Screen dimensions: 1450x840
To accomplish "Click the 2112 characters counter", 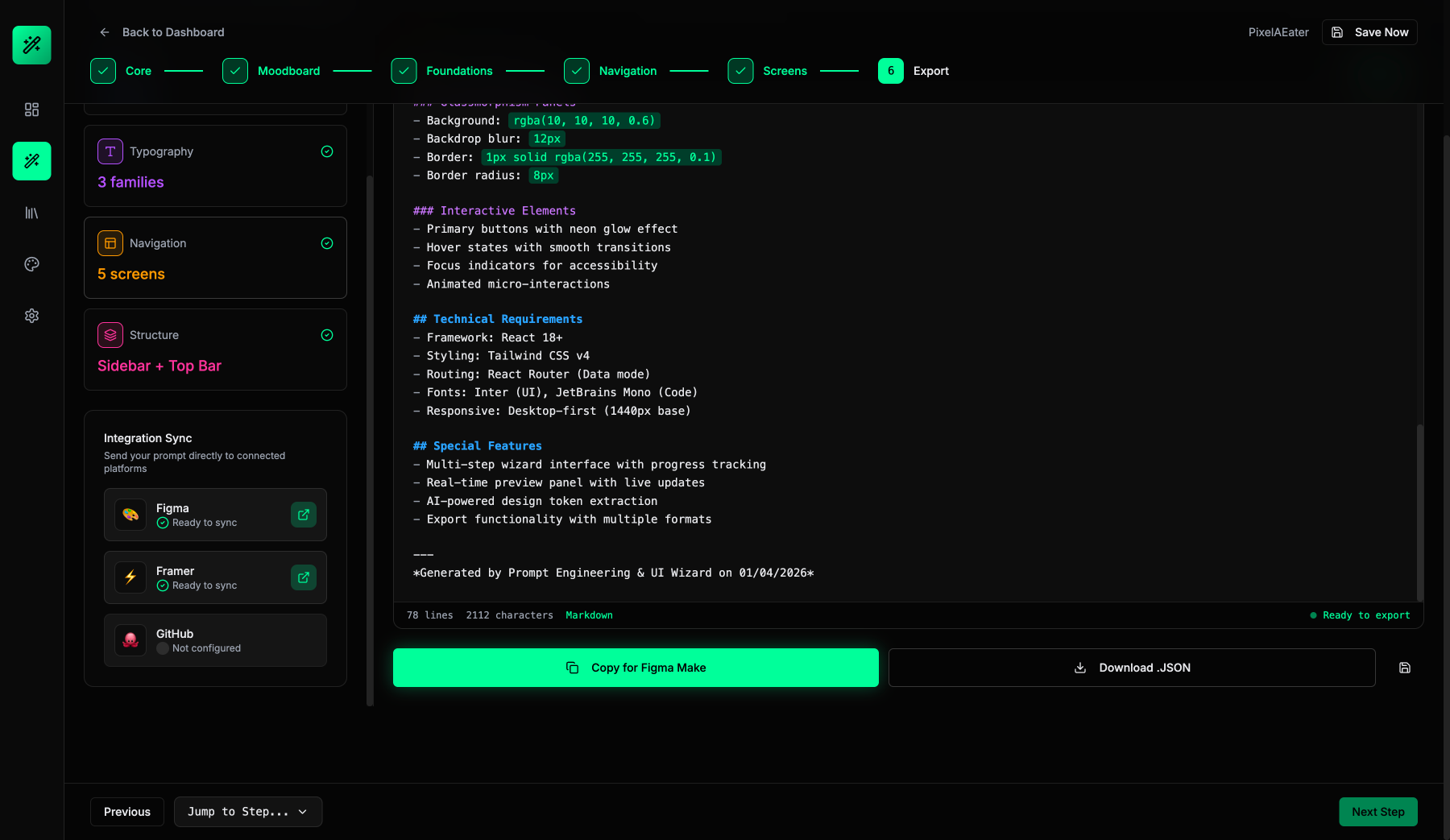I will pos(510,615).
